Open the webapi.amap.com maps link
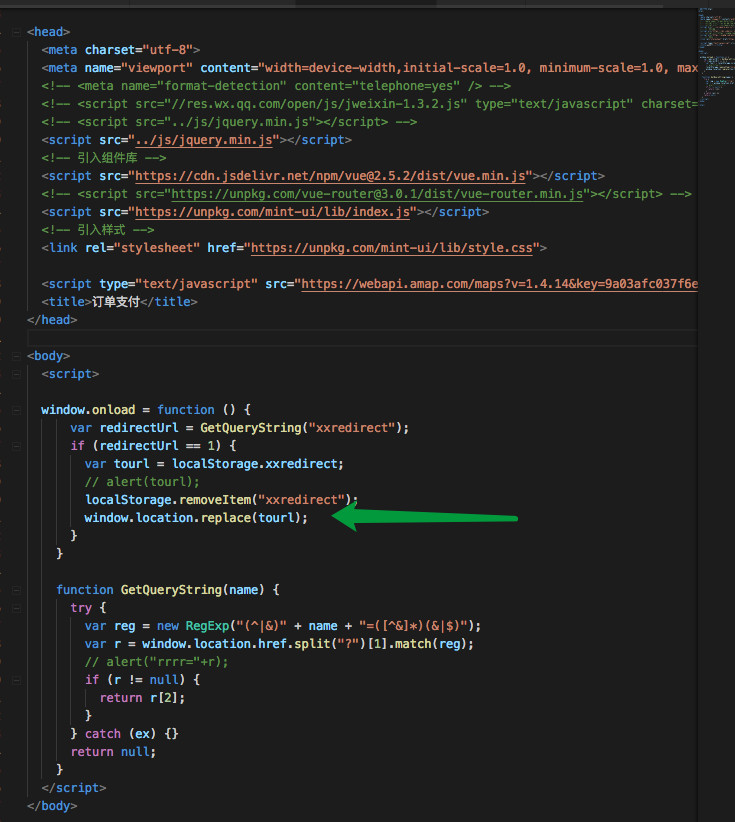 [499, 284]
